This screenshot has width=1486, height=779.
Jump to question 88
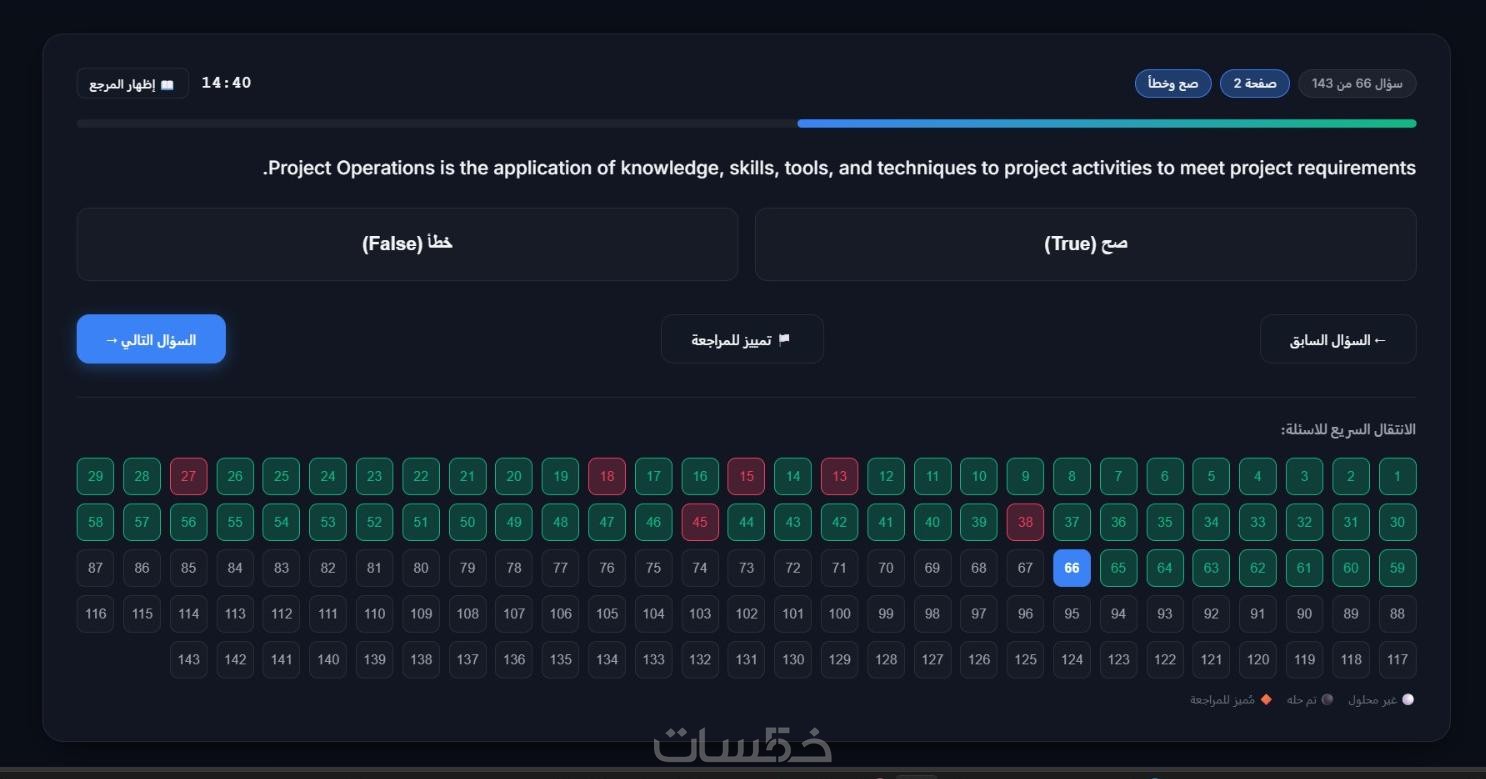click(x=1397, y=614)
